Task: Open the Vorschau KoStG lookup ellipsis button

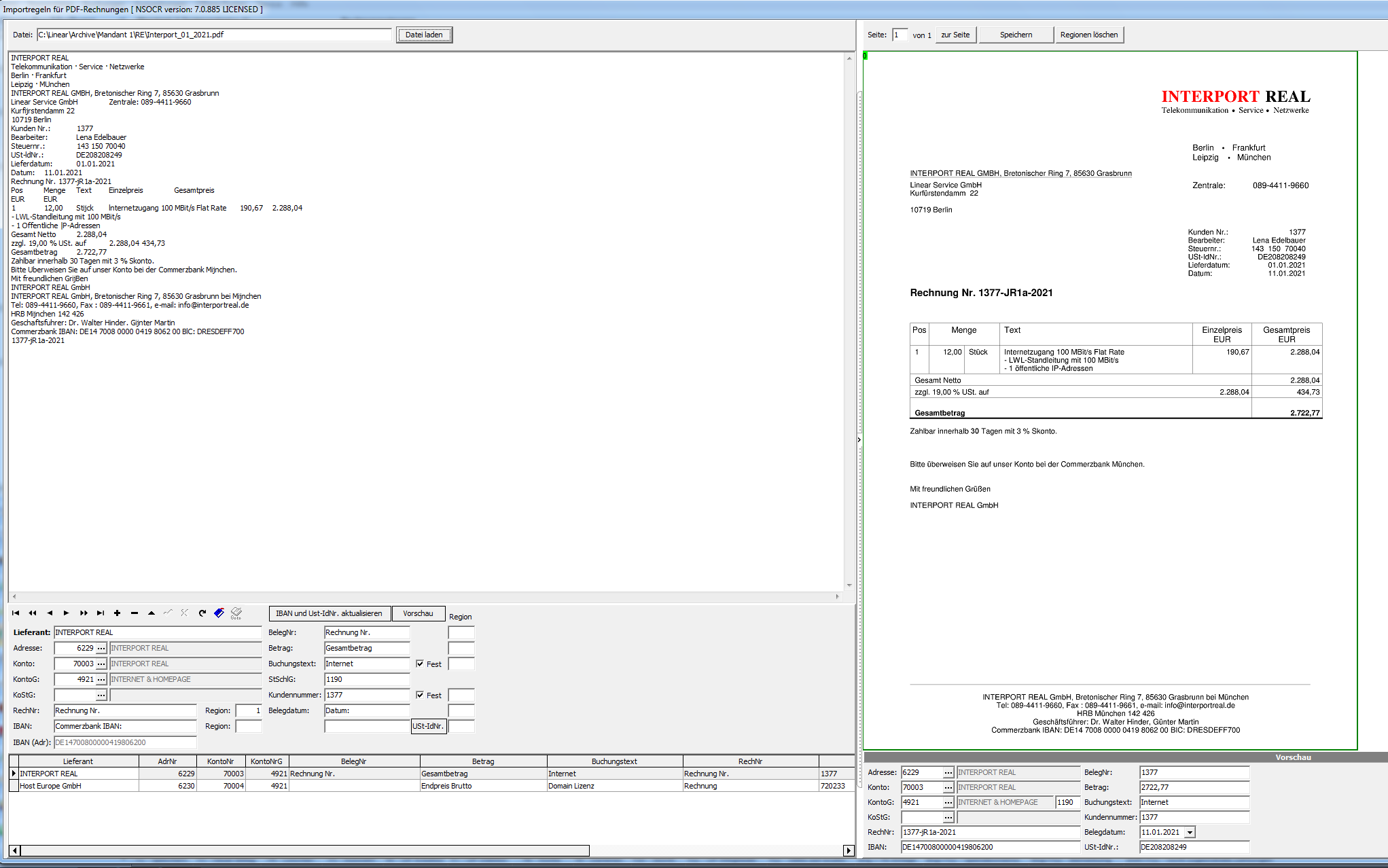Action: (948, 817)
